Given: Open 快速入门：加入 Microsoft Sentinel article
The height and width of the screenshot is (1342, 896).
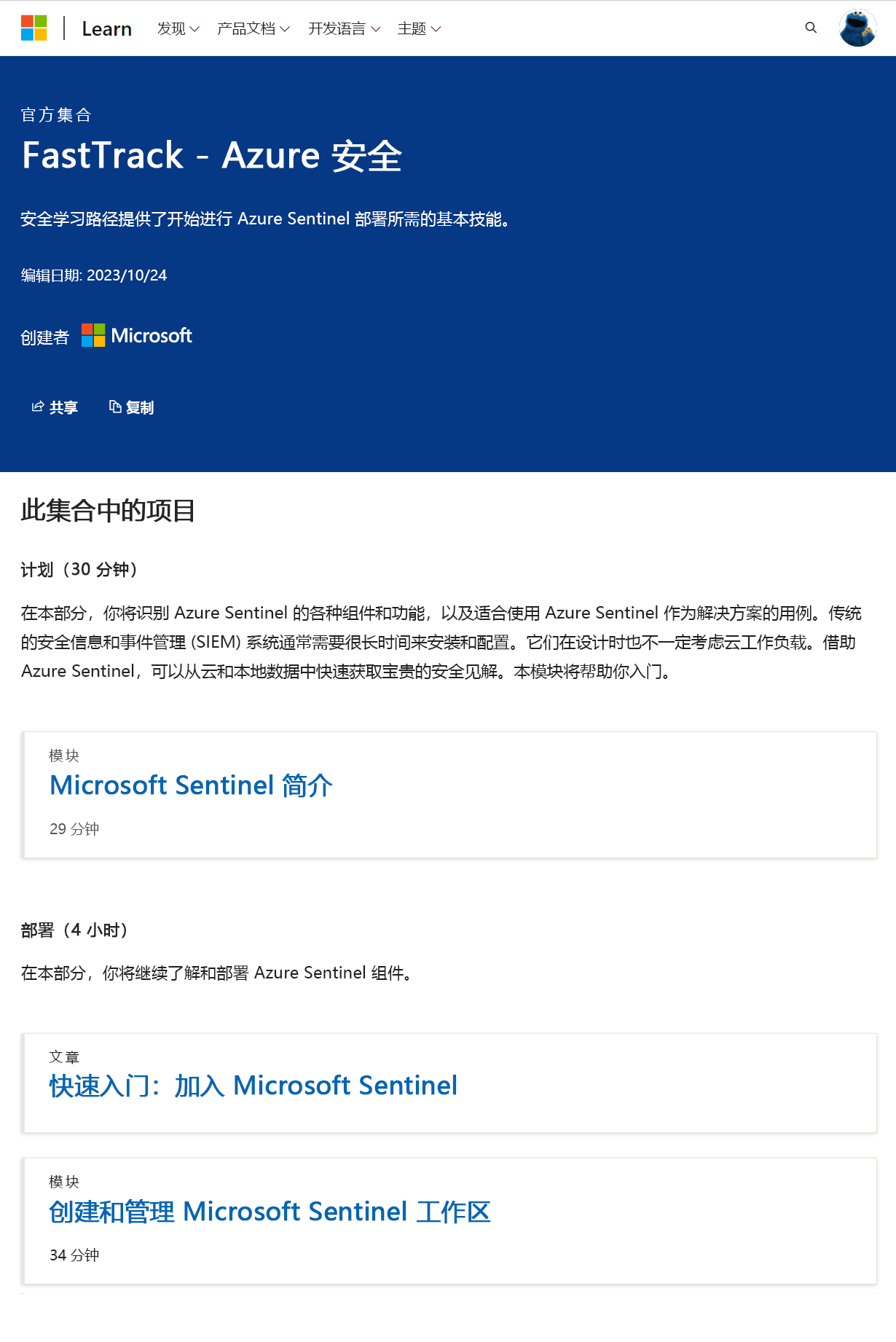Looking at the screenshot, I should [253, 1086].
